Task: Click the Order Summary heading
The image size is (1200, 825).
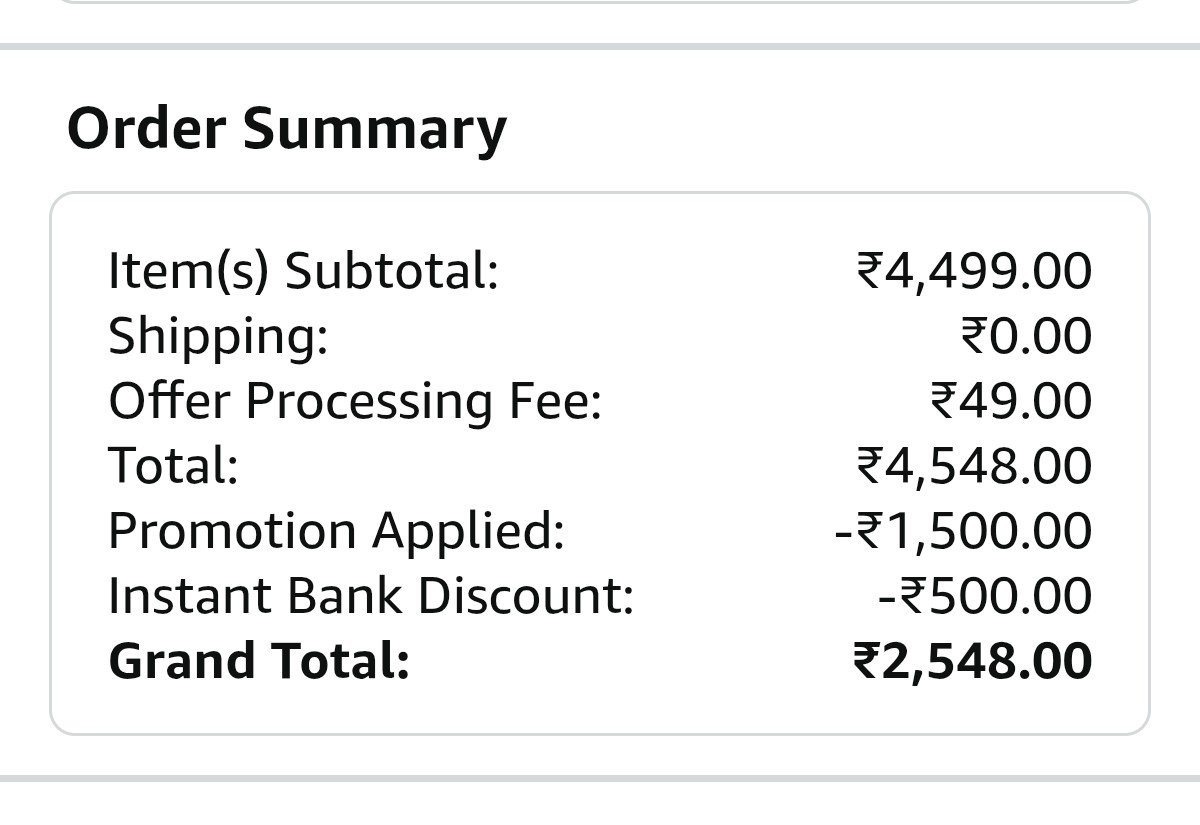Action: click(x=287, y=130)
